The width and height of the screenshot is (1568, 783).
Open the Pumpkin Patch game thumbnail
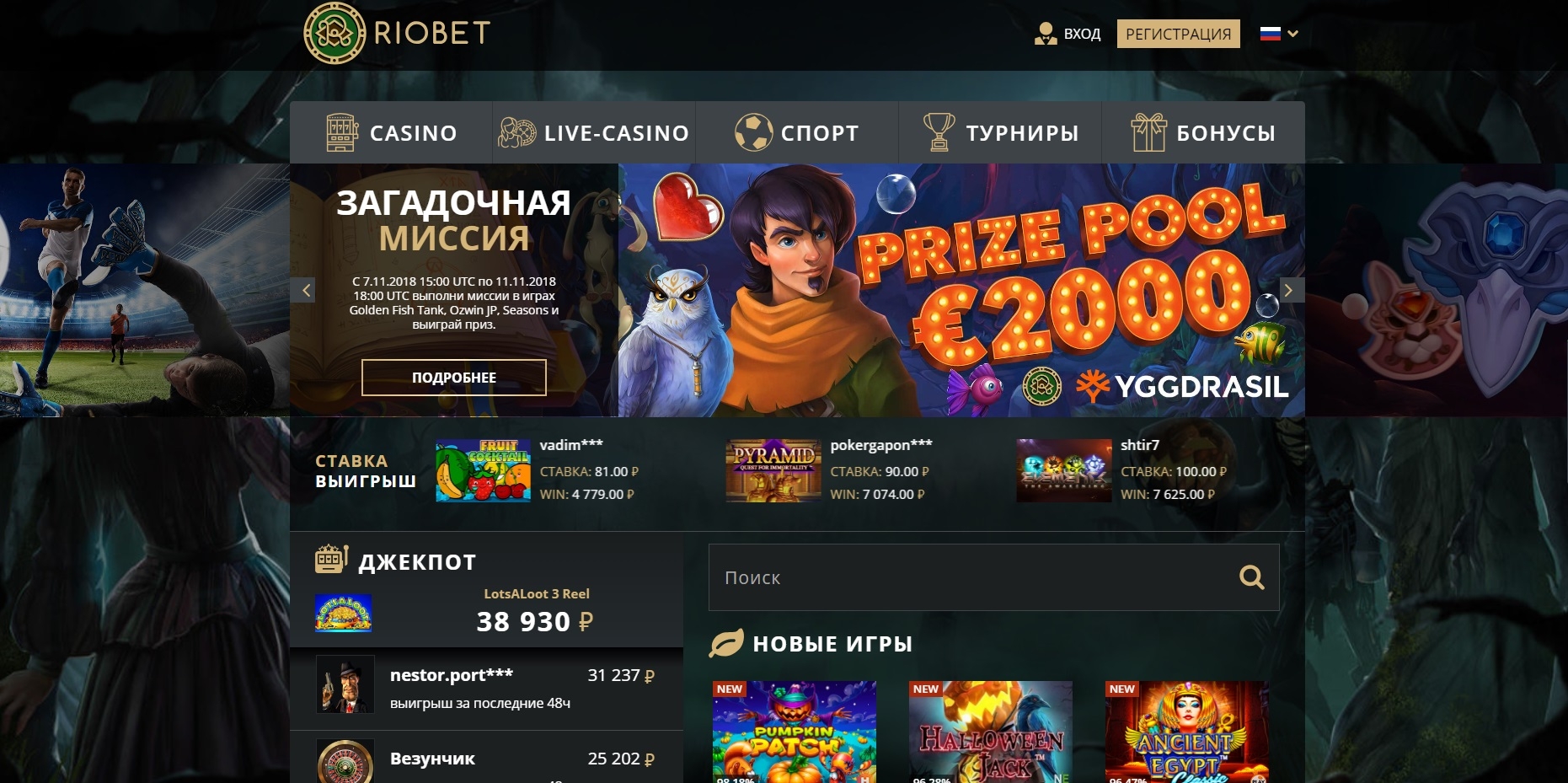tap(795, 732)
